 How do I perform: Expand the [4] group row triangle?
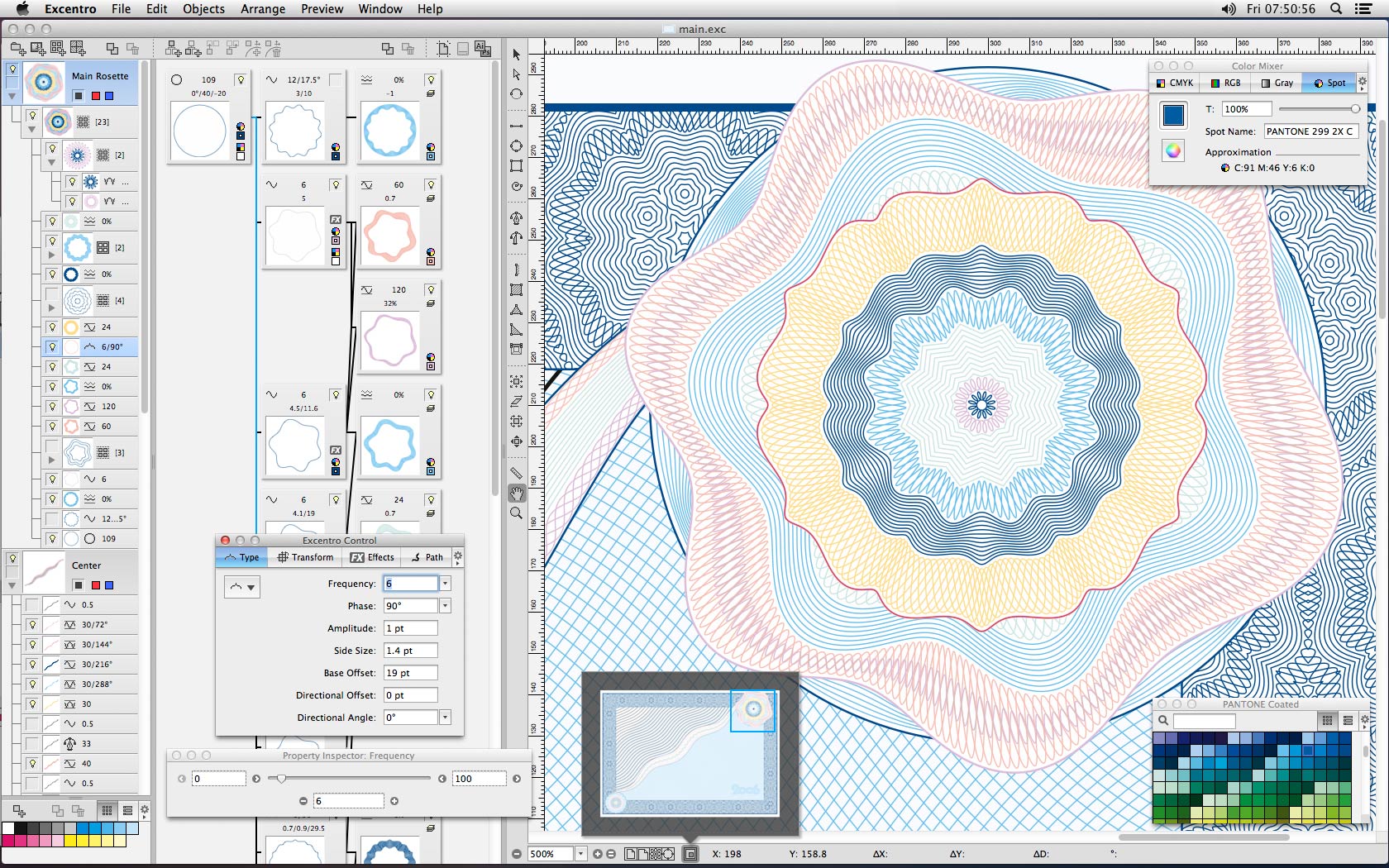click(x=52, y=308)
